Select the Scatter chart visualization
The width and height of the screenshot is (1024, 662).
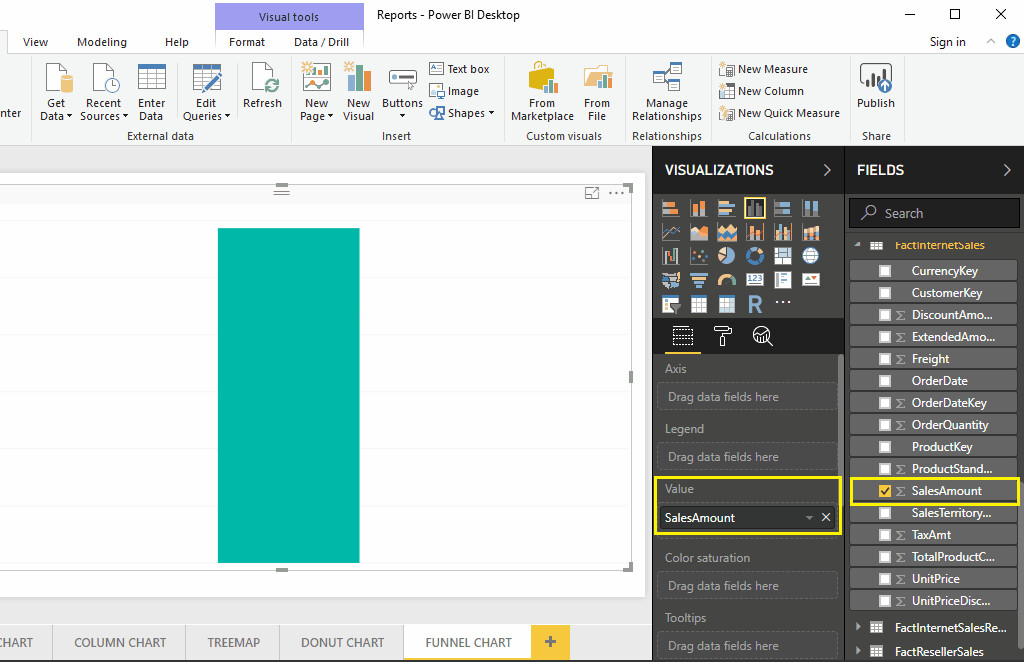[x=699, y=256]
